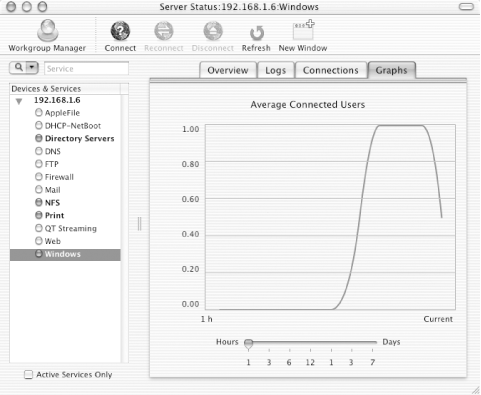
Task: Refresh the server status
Action: coord(257,33)
